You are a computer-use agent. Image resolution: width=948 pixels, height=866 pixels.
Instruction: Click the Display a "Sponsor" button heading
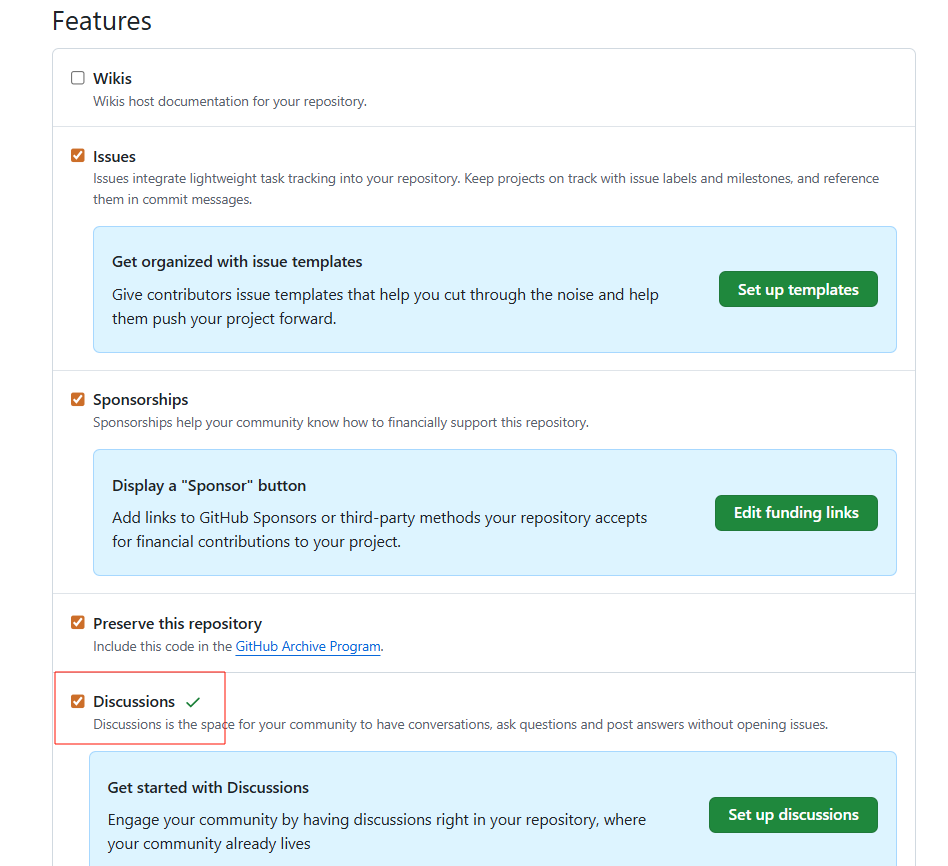209,486
